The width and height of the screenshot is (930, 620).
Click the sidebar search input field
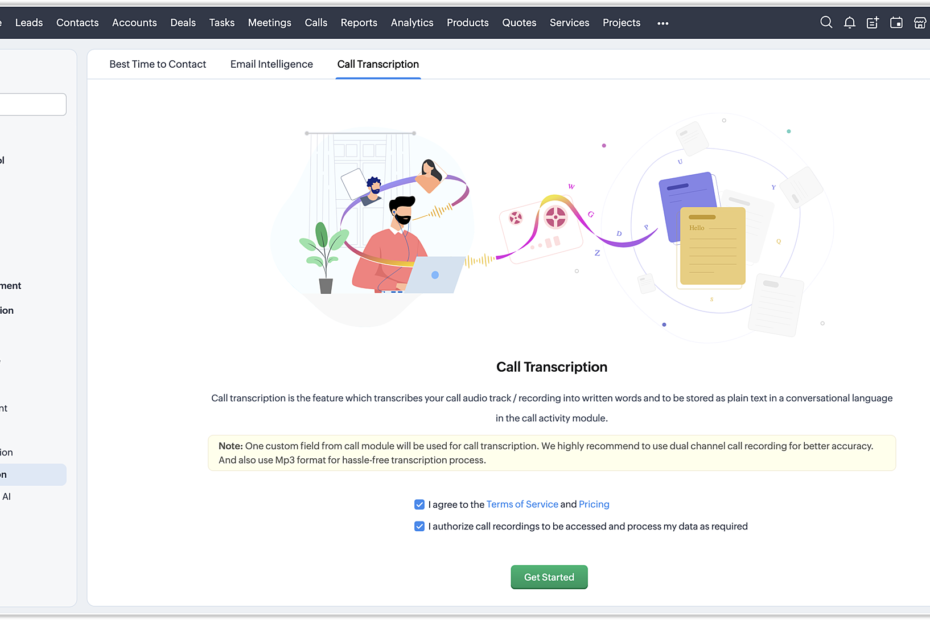[32, 104]
